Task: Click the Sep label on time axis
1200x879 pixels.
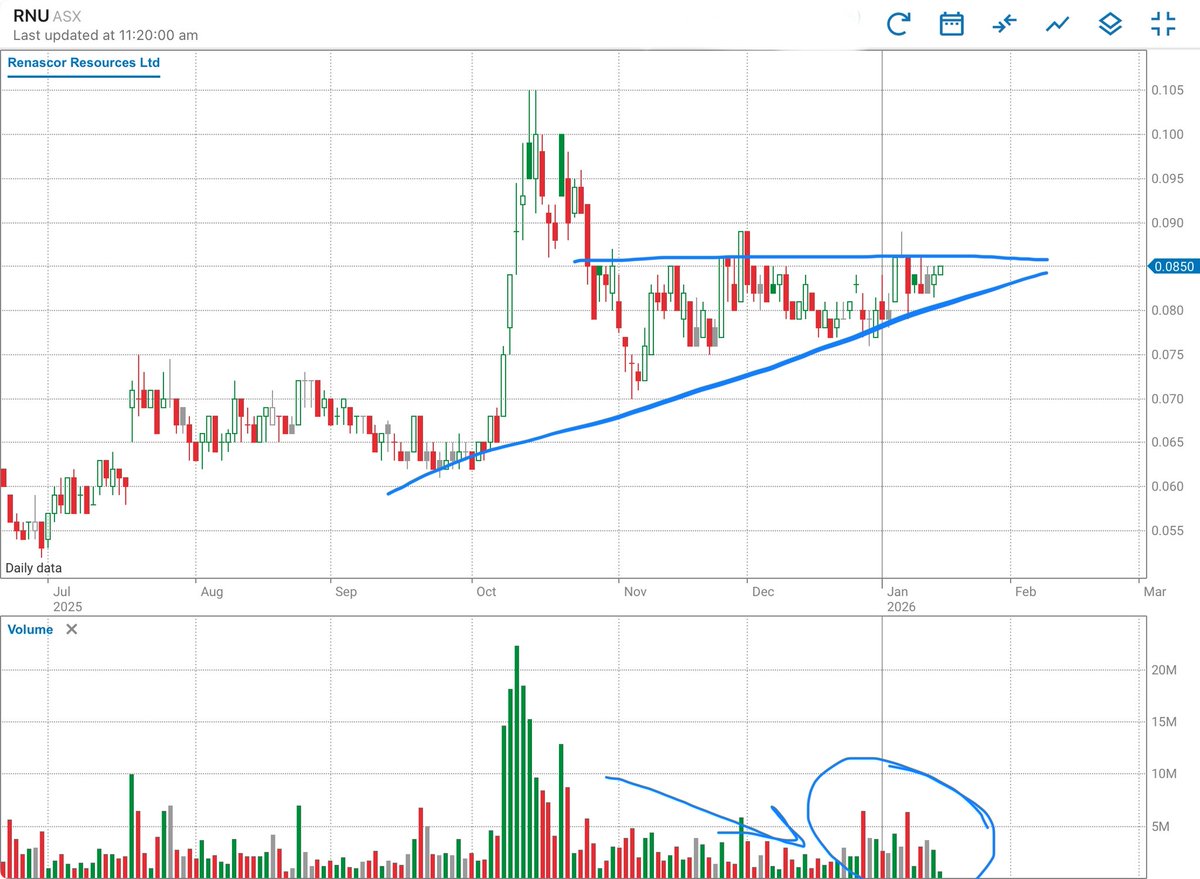Action: tap(344, 592)
